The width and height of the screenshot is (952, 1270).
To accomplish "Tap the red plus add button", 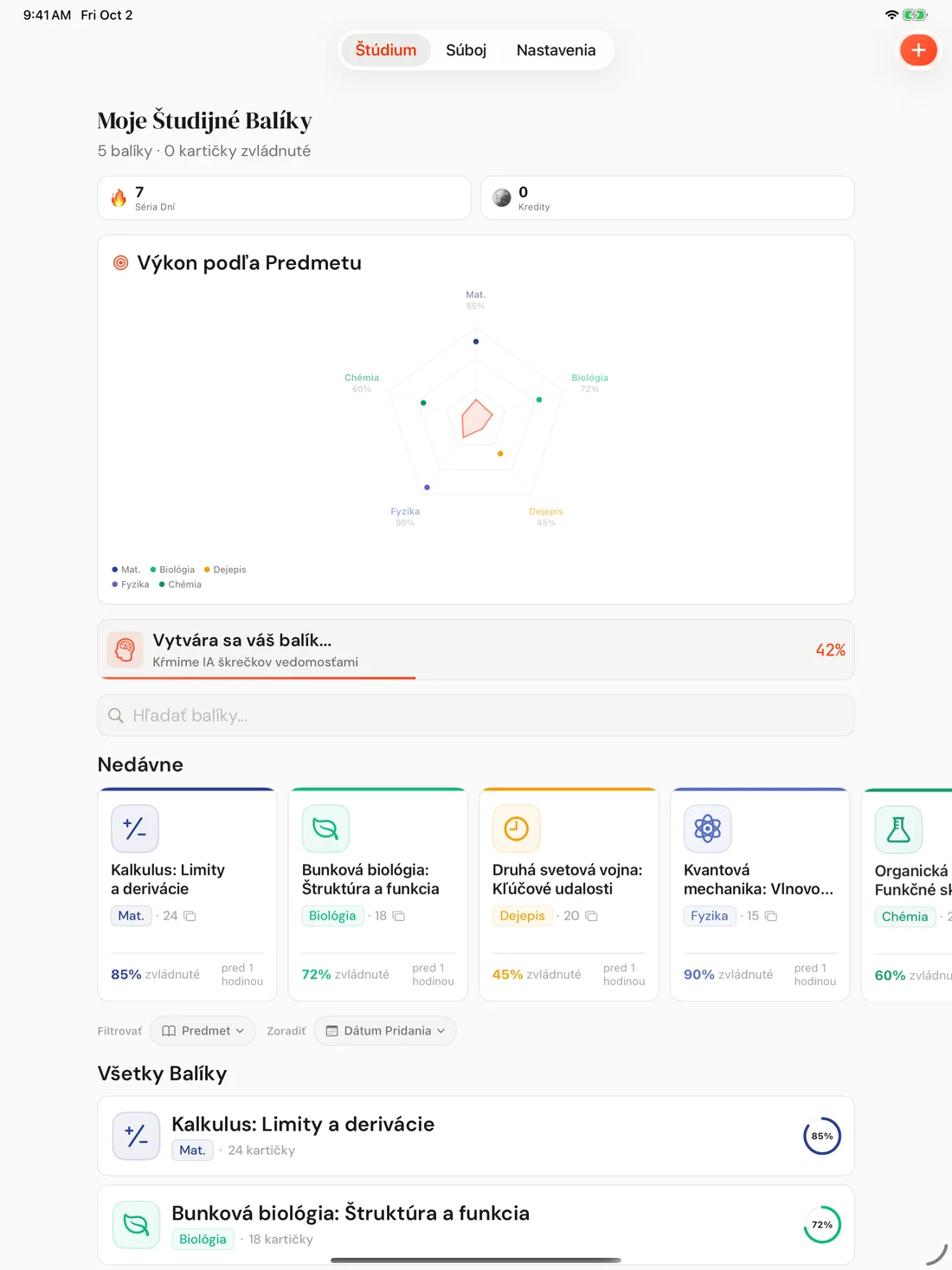I will coord(918,50).
